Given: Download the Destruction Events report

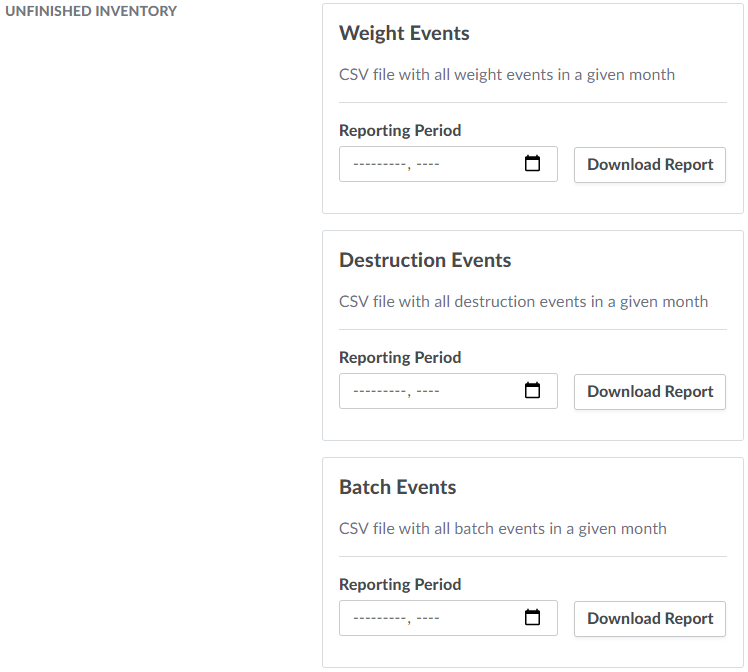Looking at the screenshot, I should click(650, 392).
